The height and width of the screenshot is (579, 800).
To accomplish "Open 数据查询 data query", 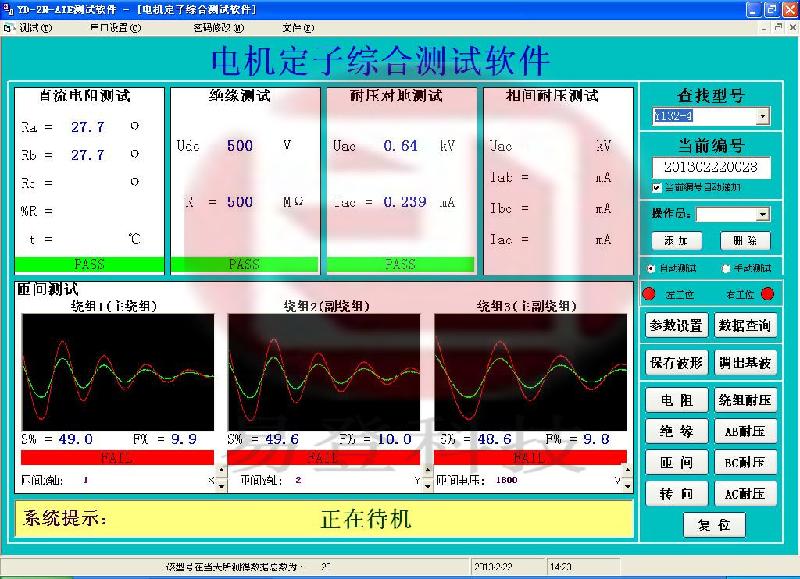I will click(744, 326).
